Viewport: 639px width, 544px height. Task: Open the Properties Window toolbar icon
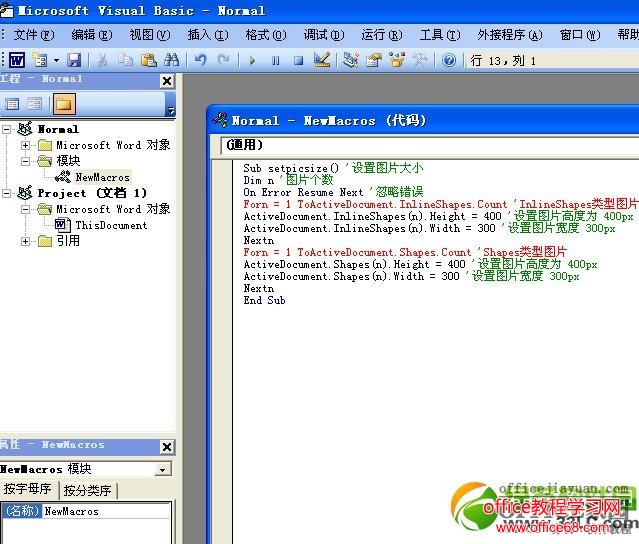click(374, 60)
